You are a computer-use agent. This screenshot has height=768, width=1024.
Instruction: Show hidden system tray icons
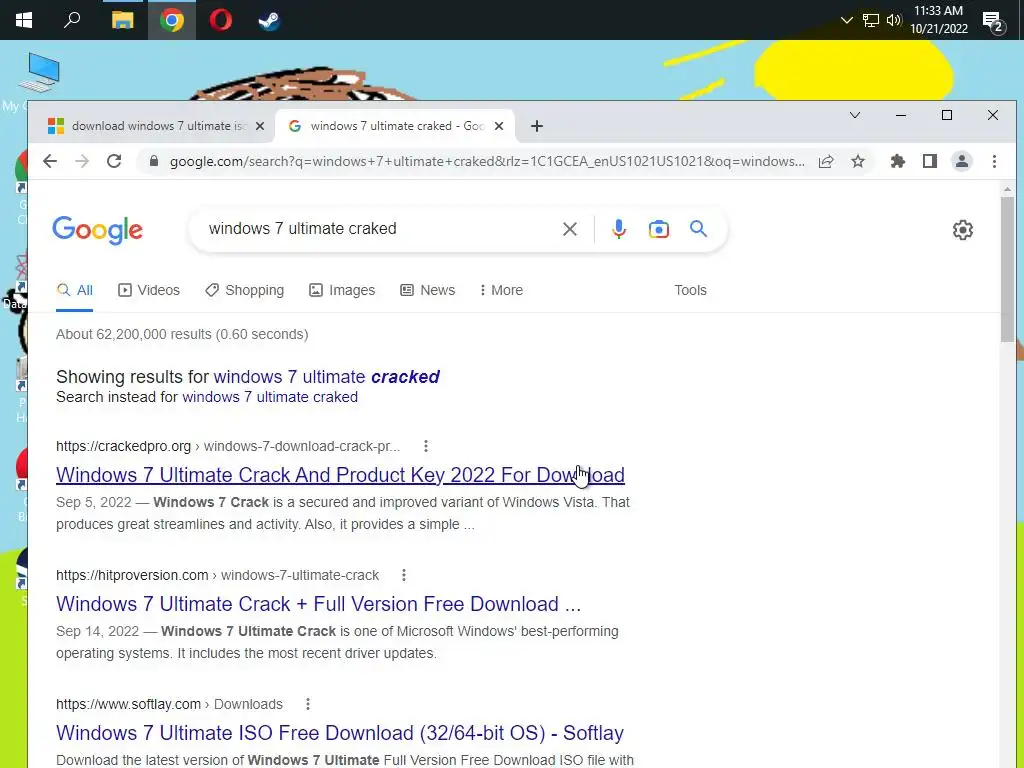(x=846, y=20)
